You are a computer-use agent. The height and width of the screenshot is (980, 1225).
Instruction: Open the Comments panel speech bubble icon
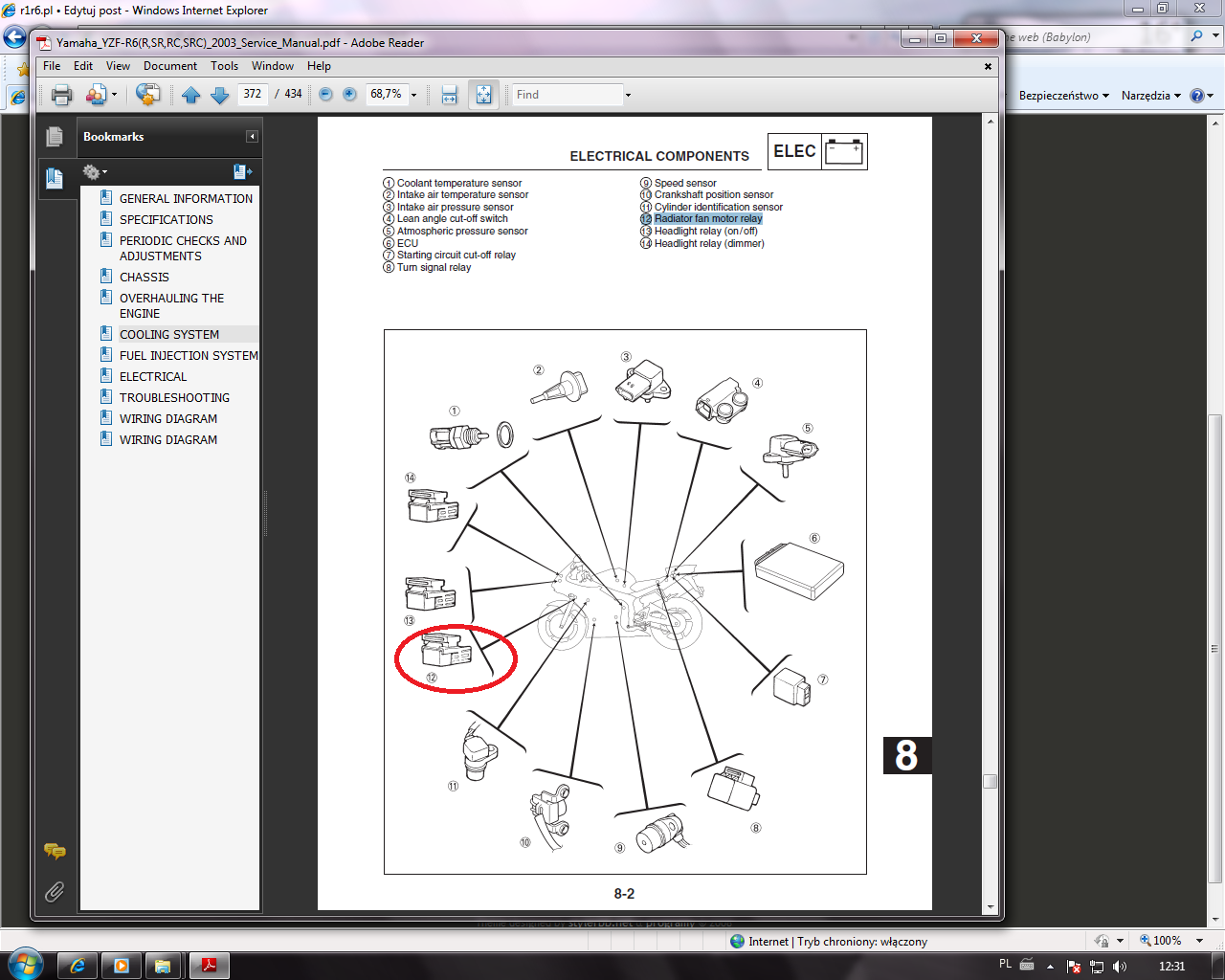pos(55,851)
